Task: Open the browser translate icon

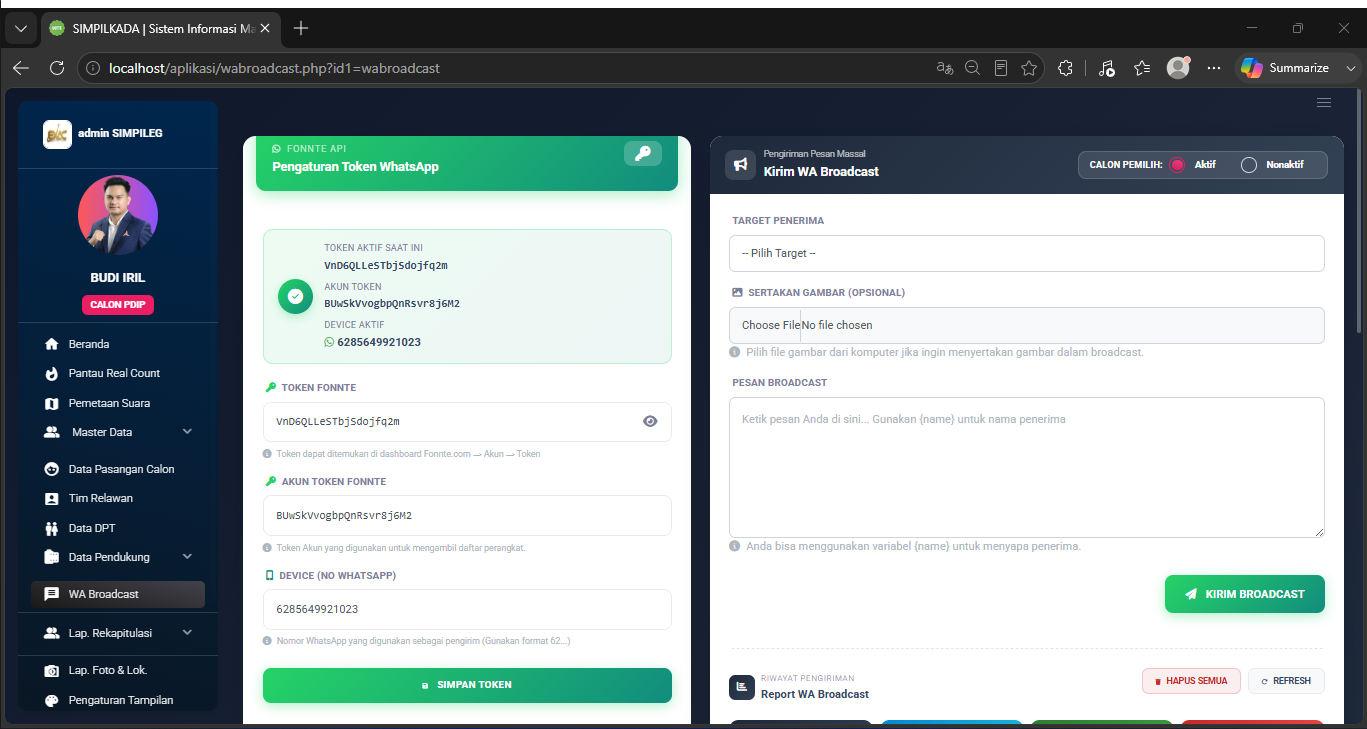Action: [944, 68]
